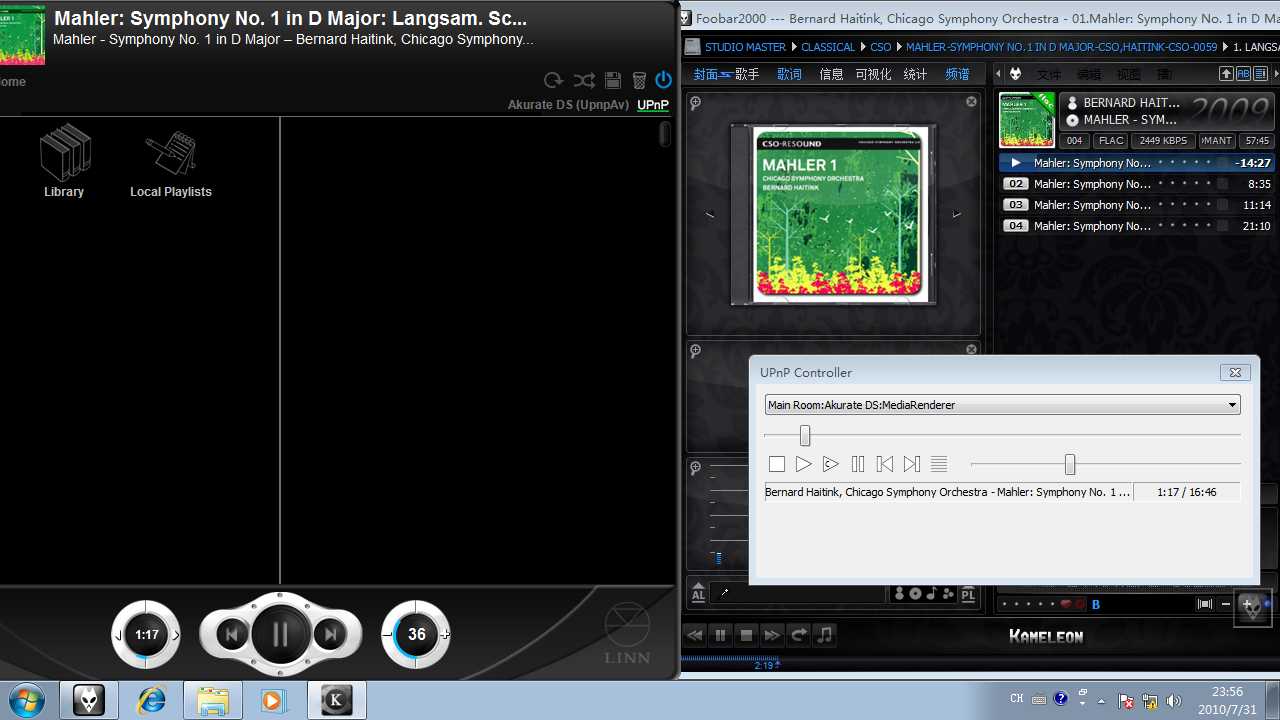
Task: Select track 02 with duration 8:35
Action: [x=1138, y=184]
